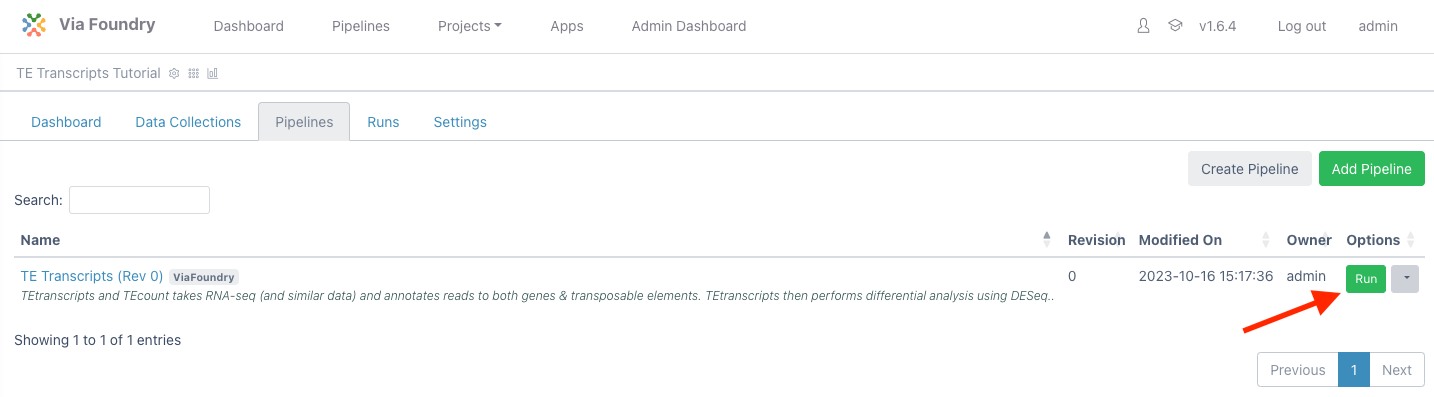Expand the Projects dropdown menu
This screenshot has height=397, width=1434.
470,26
